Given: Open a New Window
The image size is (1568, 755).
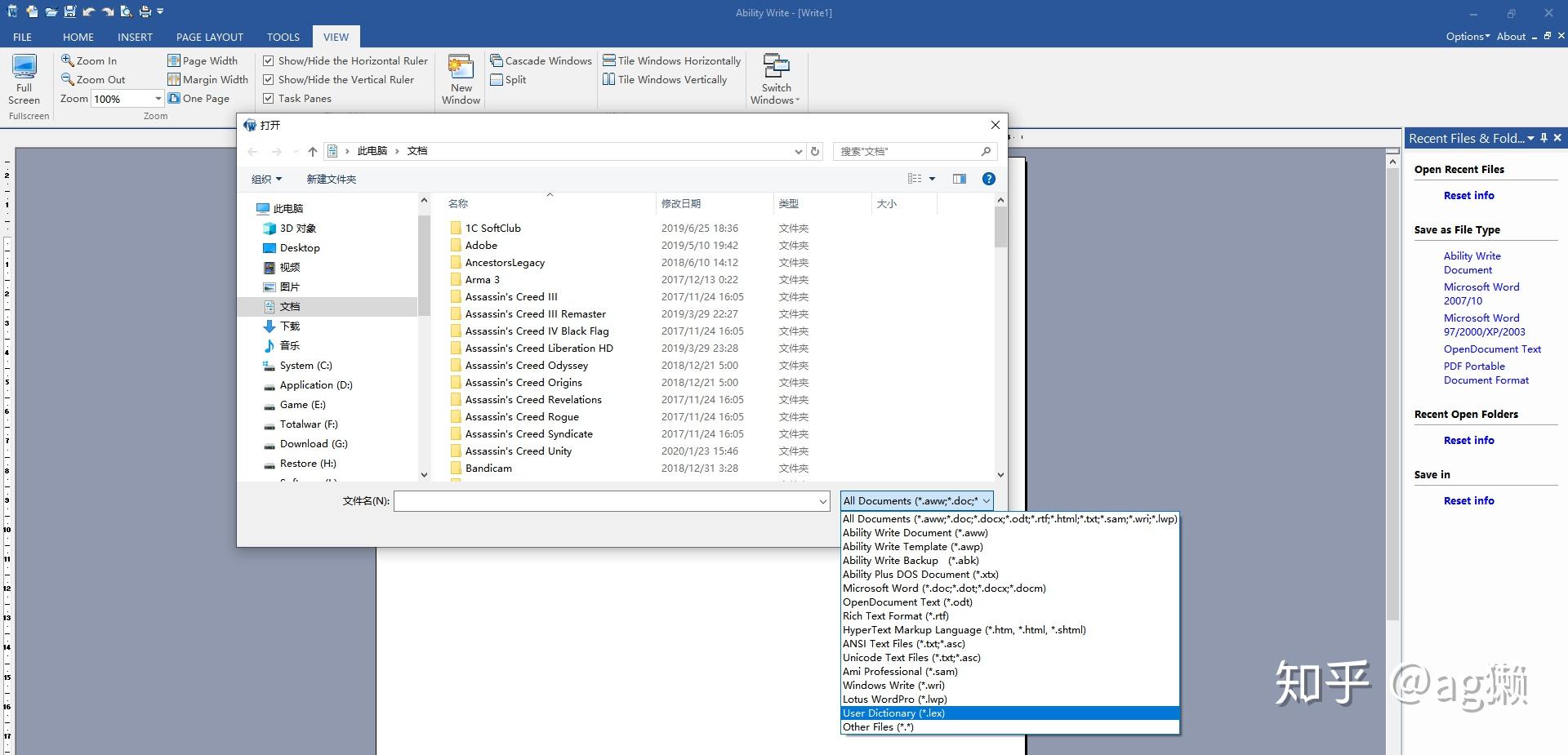Looking at the screenshot, I should [x=461, y=79].
